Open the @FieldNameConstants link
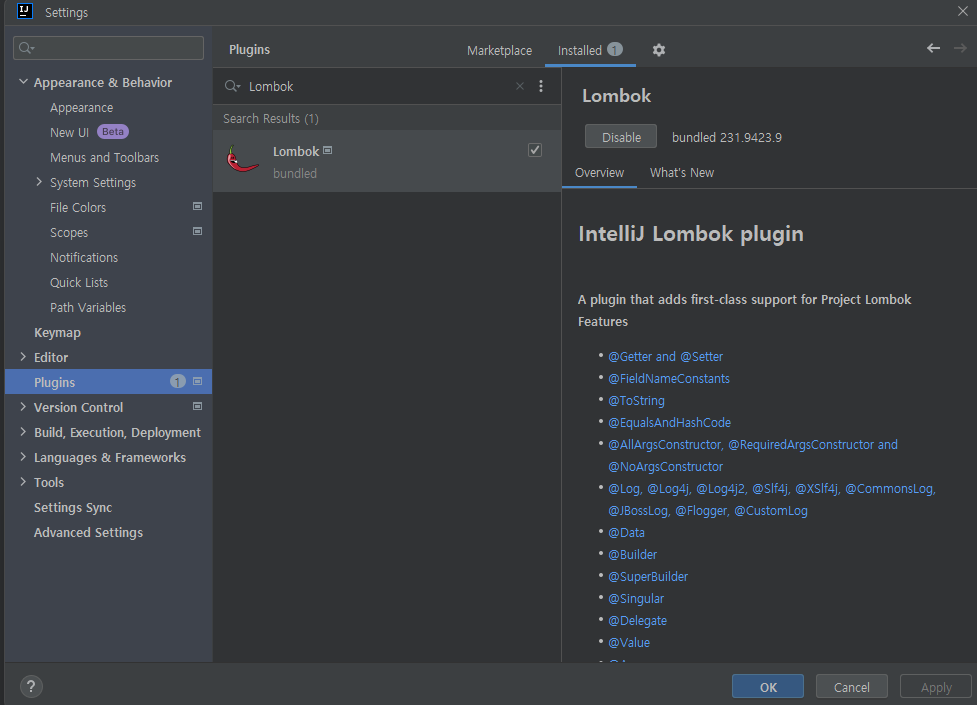This screenshot has width=977, height=705. point(669,378)
